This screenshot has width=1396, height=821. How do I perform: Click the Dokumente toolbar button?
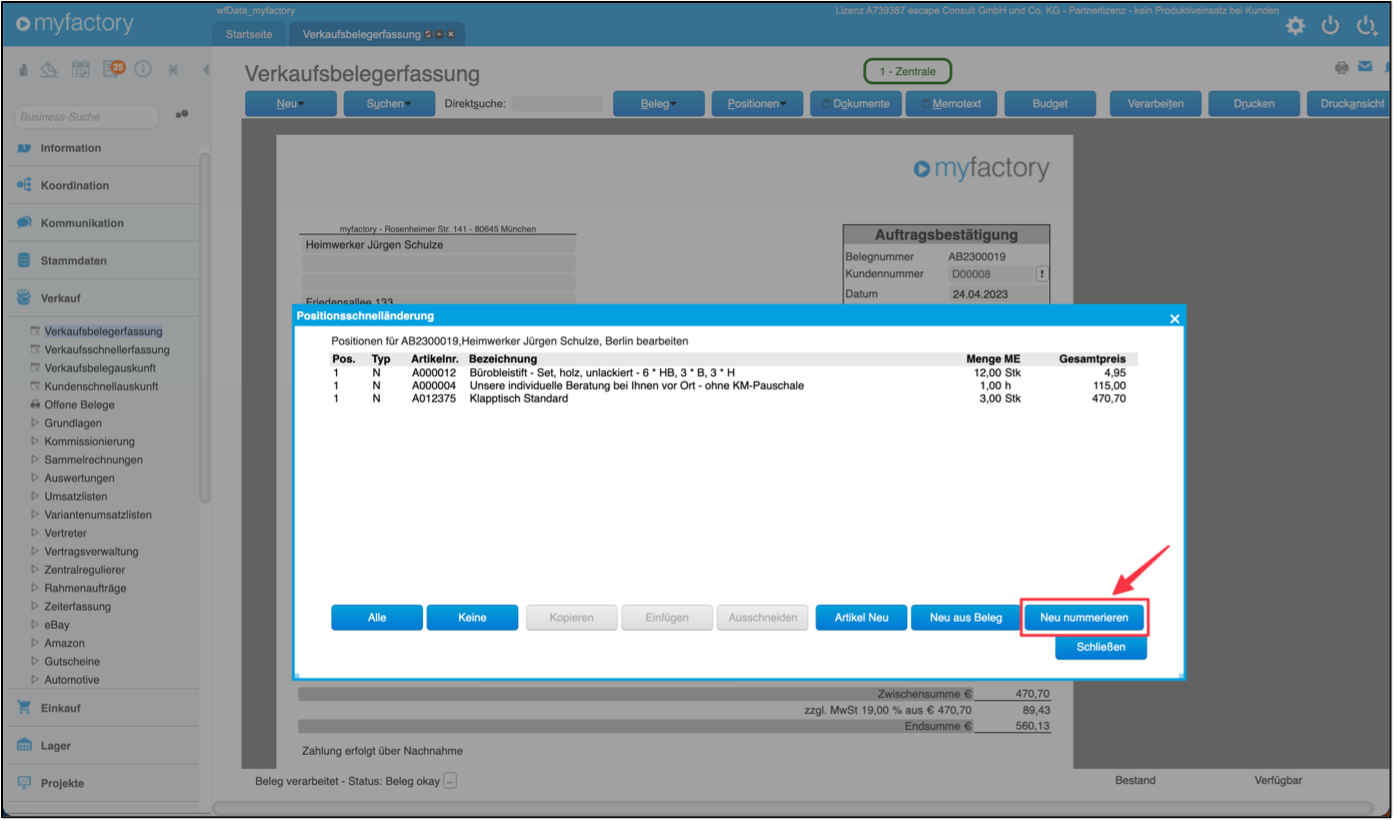(x=856, y=104)
